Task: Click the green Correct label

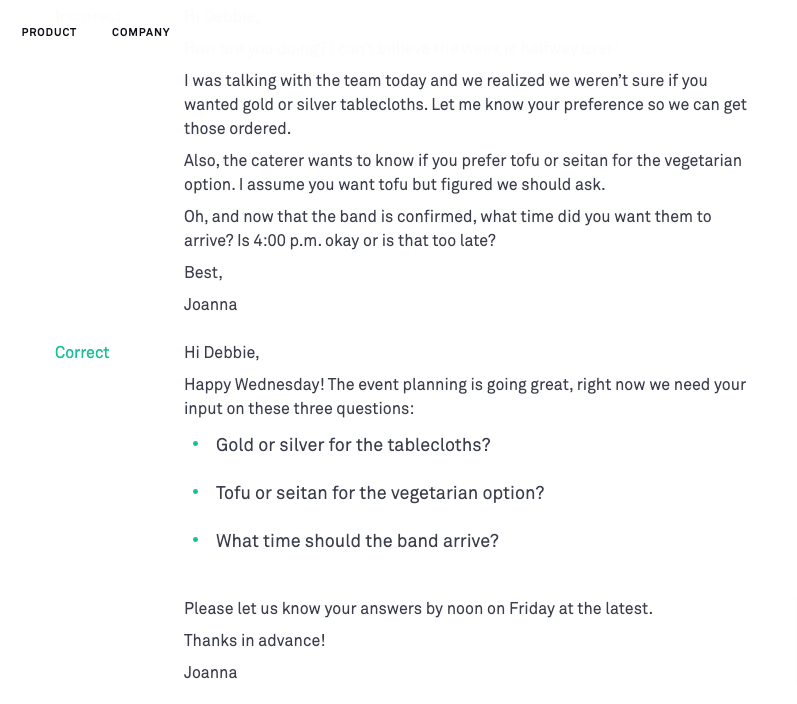Action: (x=82, y=352)
